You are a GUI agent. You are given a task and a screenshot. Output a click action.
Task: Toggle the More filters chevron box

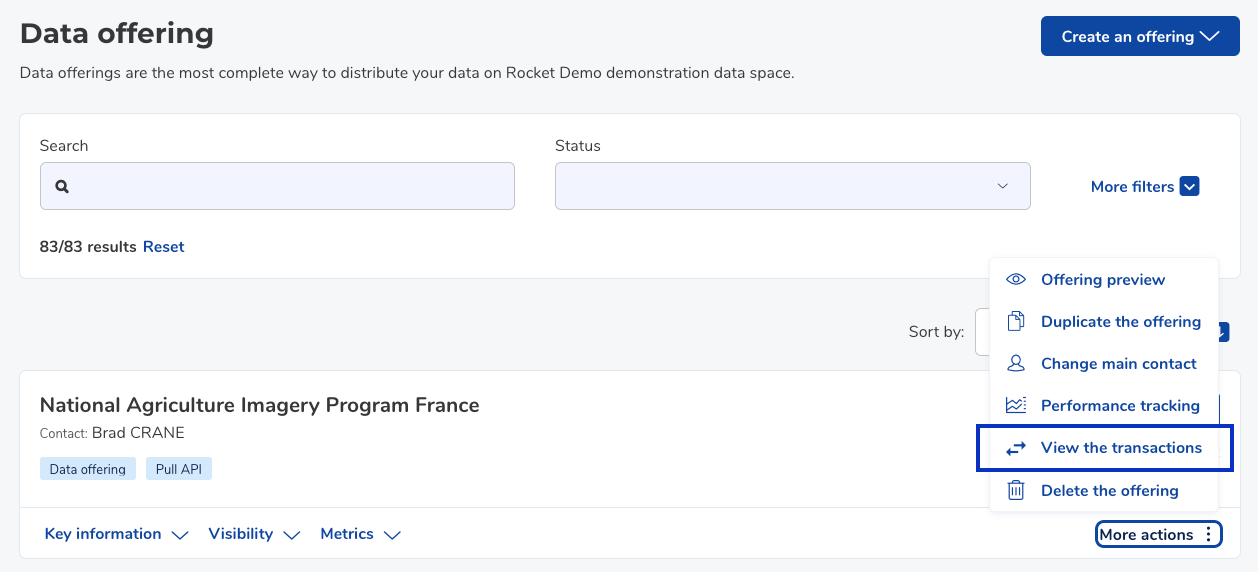click(1189, 186)
